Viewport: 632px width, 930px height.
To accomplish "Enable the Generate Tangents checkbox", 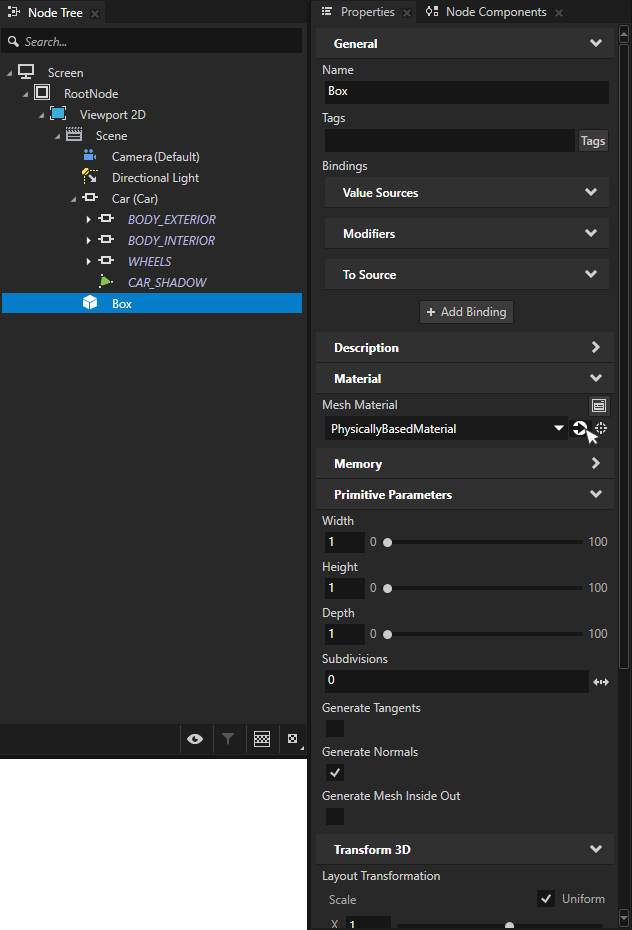I will (335, 729).
